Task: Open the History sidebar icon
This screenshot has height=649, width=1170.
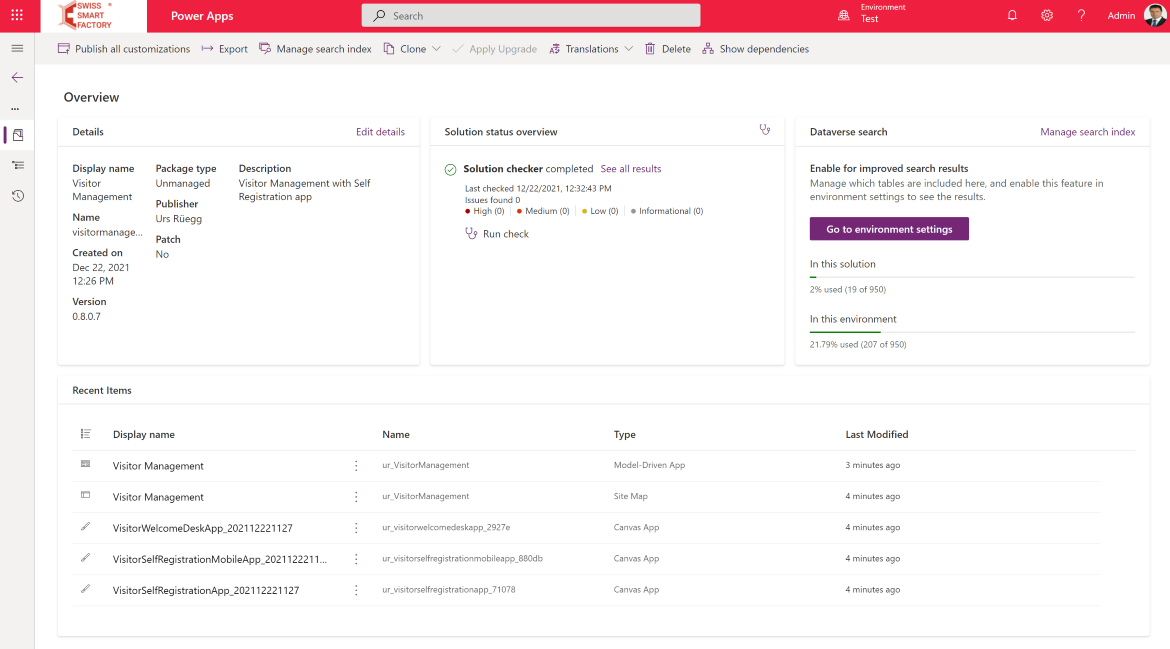Action: 18,196
